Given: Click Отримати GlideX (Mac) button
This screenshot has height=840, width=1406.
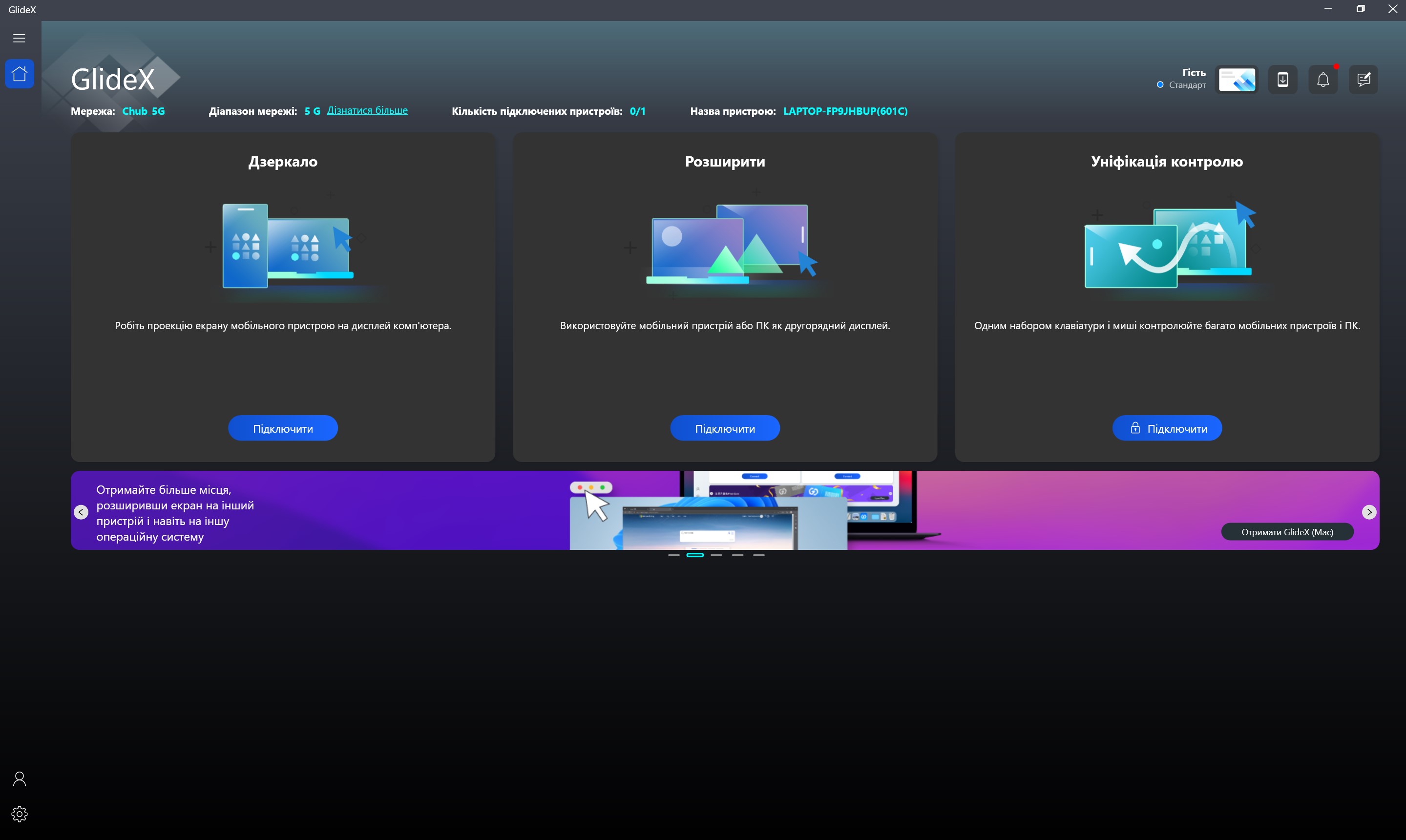Looking at the screenshot, I should 1287,532.
